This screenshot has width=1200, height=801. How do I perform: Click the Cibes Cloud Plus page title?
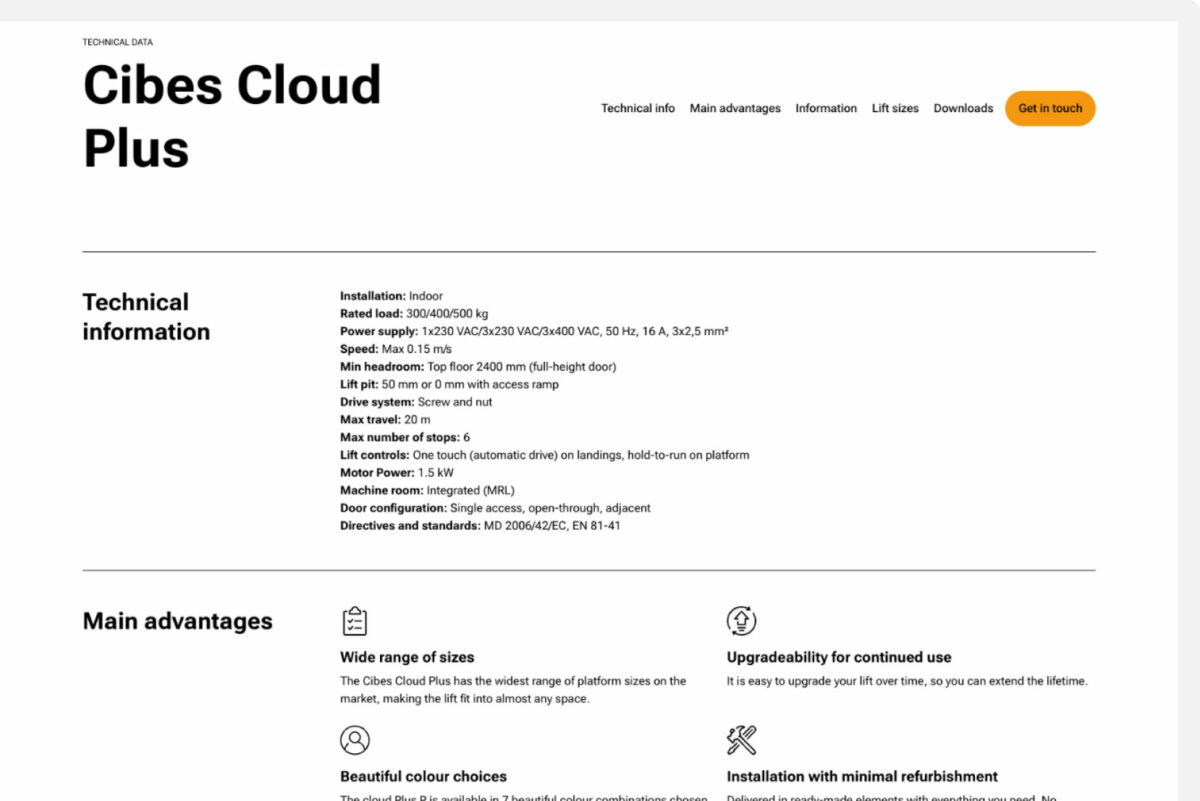pyautogui.click(x=232, y=115)
